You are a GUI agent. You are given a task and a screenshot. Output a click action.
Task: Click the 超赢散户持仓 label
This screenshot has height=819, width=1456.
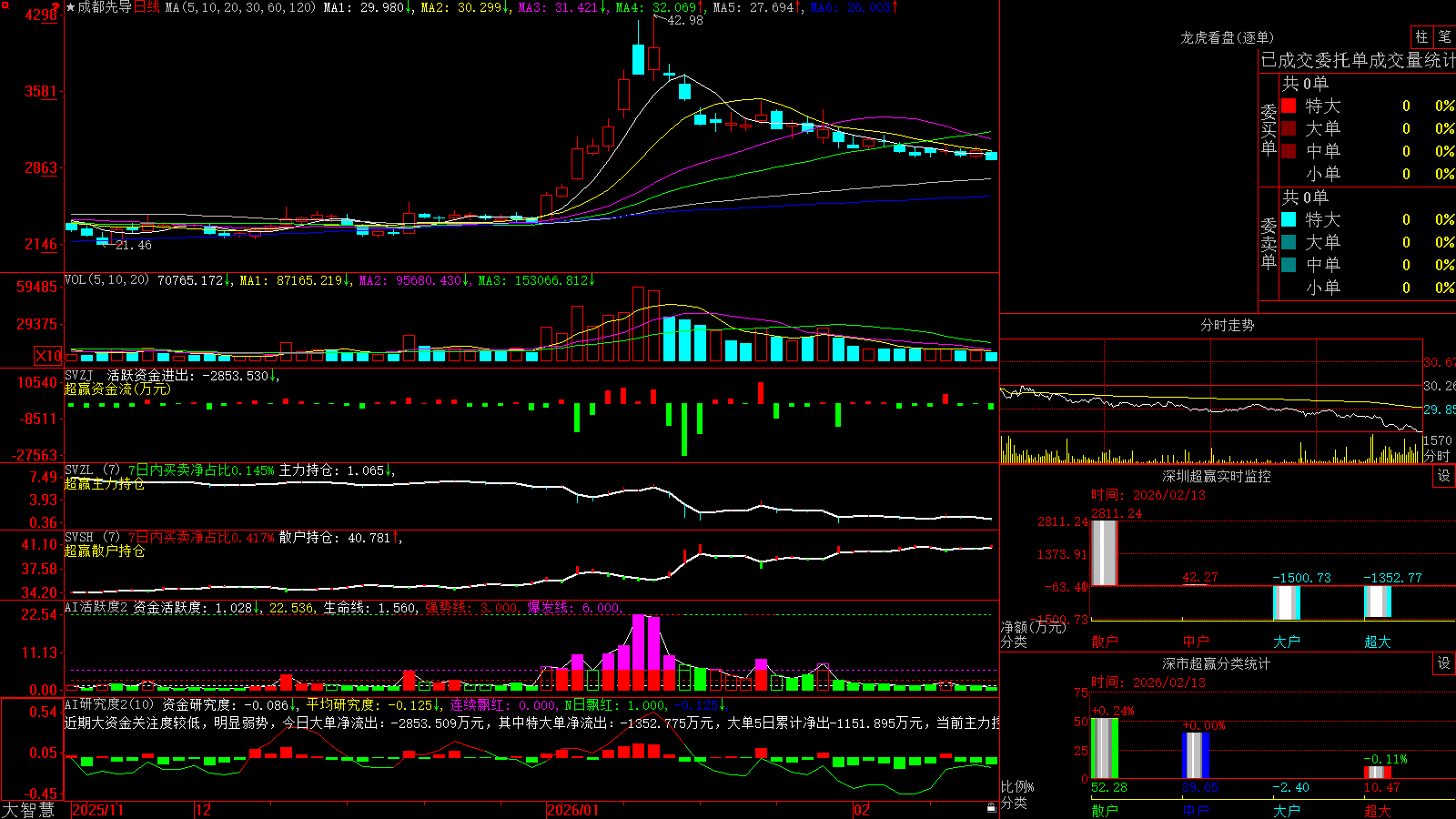point(105,551)
